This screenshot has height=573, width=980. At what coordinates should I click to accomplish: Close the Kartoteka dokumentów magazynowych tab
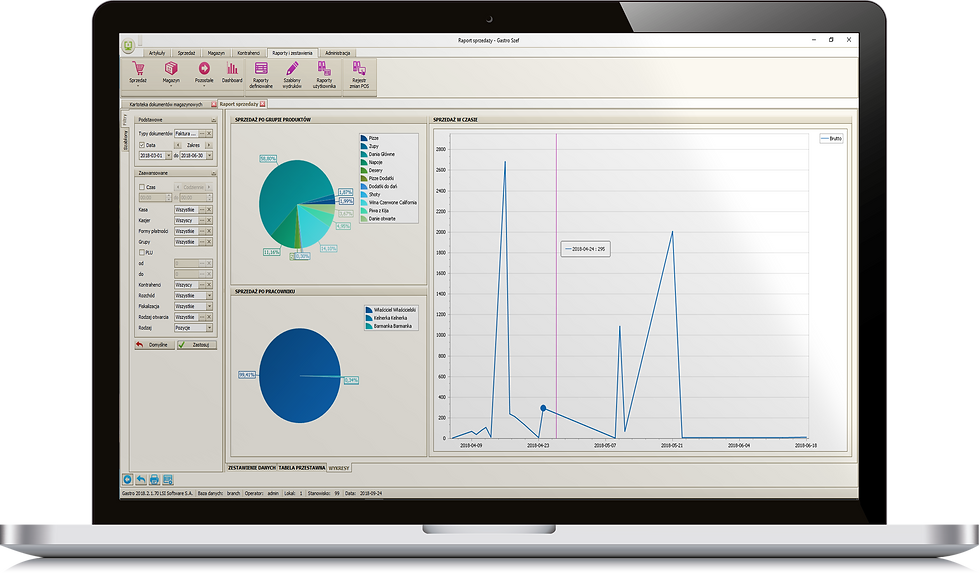pos(214,104)
